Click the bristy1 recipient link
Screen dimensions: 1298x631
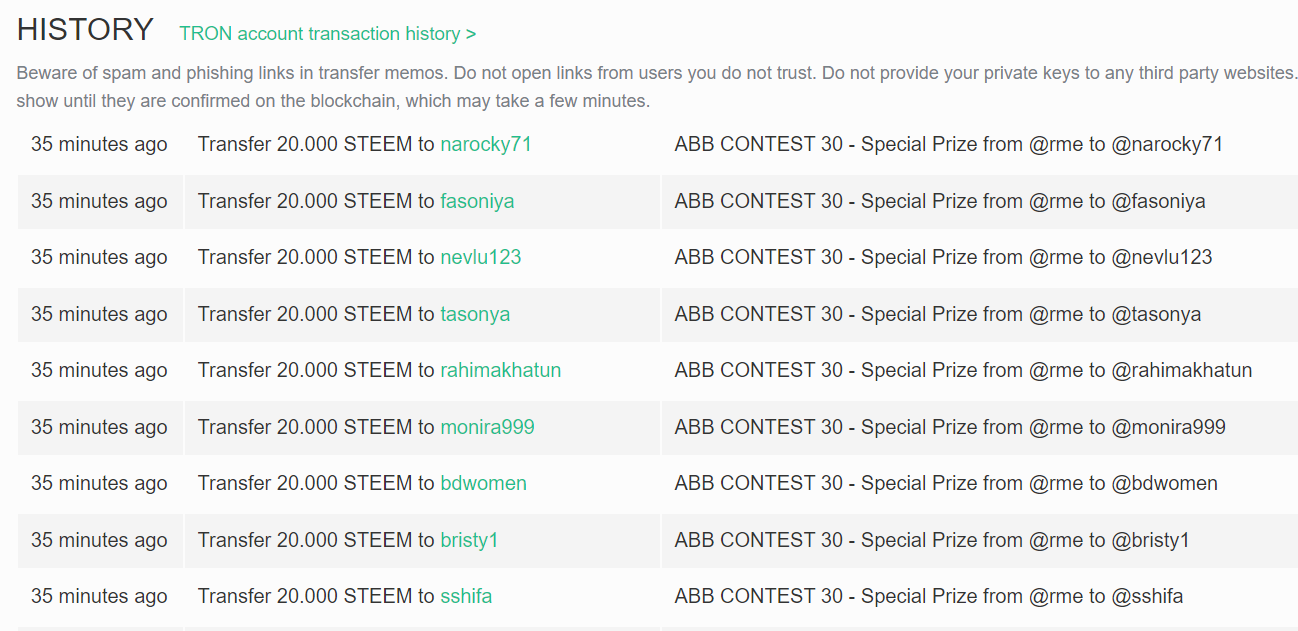(x=469, y=540)
